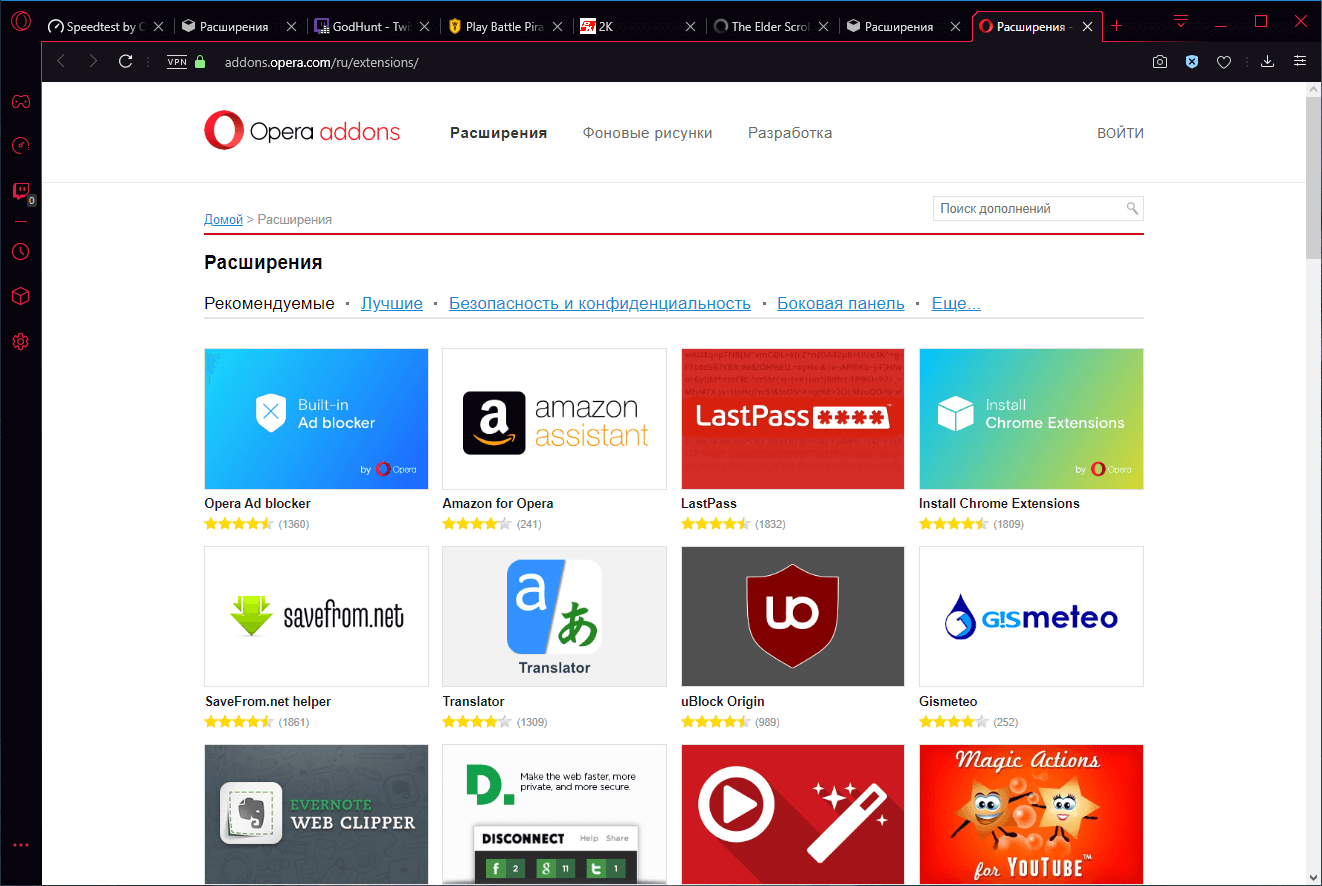Open the Opera menu logo button
Screen dimensions: 1322x886
point(21,22)
